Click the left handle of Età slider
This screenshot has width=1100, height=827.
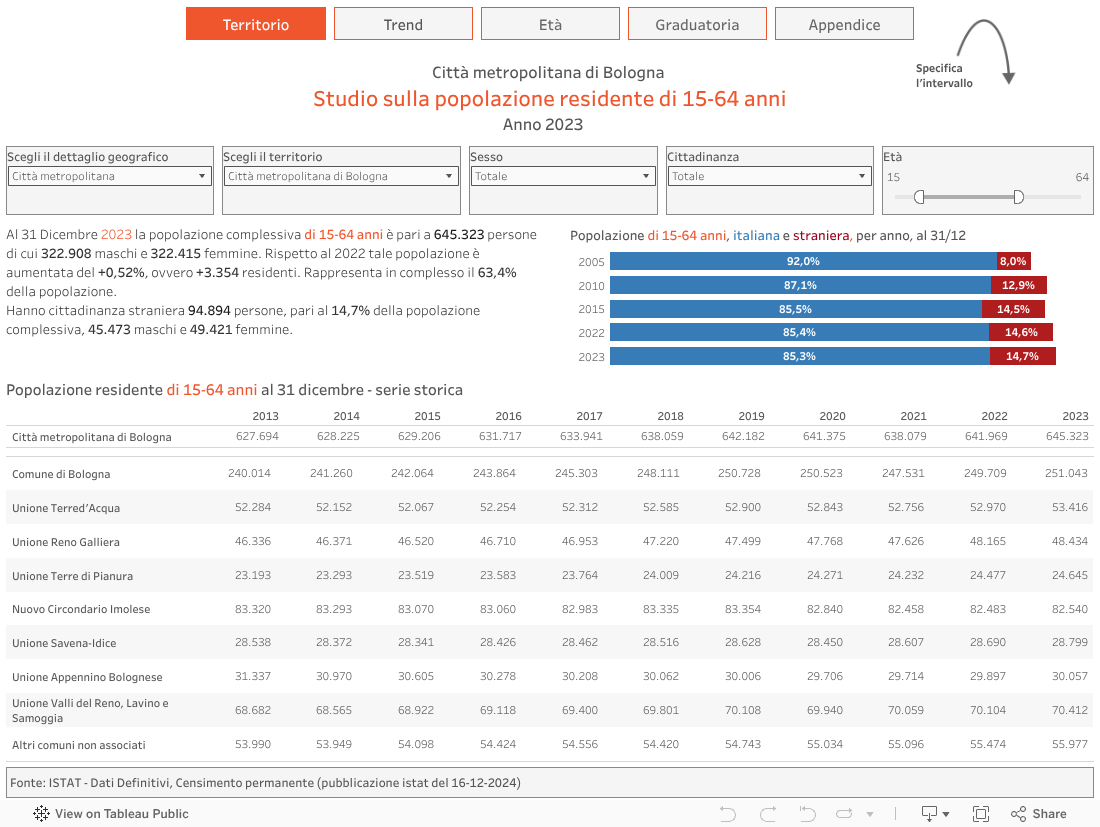pyautogui.click(x=918, y=197)
